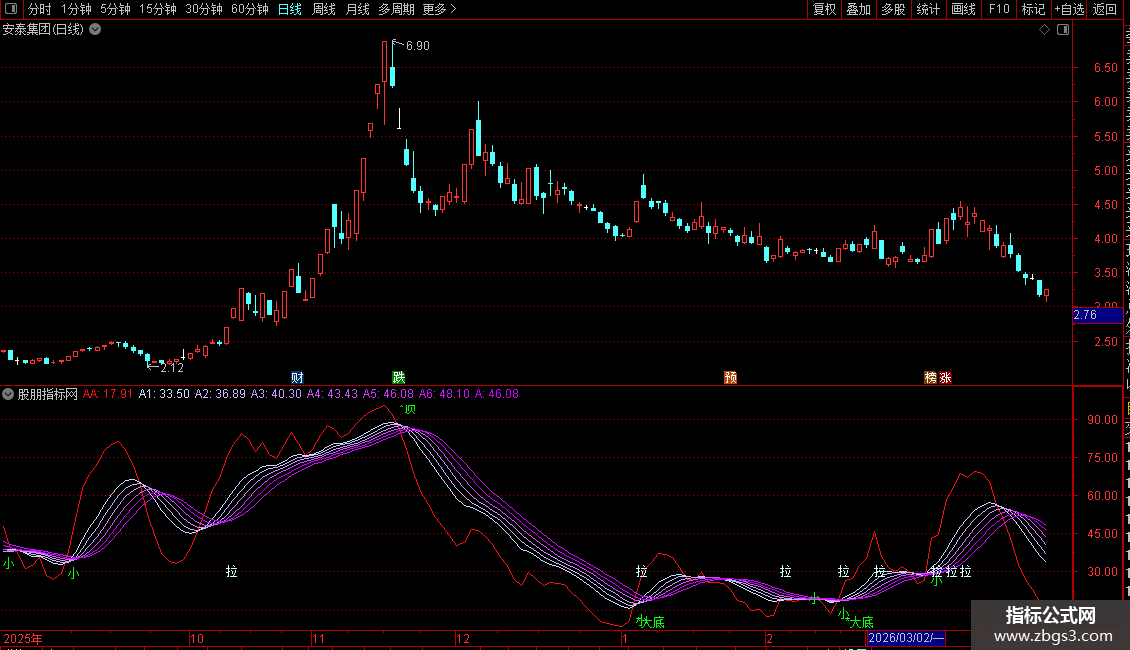
Task: Switch to 月线 monthly chart
Action: 357,9
